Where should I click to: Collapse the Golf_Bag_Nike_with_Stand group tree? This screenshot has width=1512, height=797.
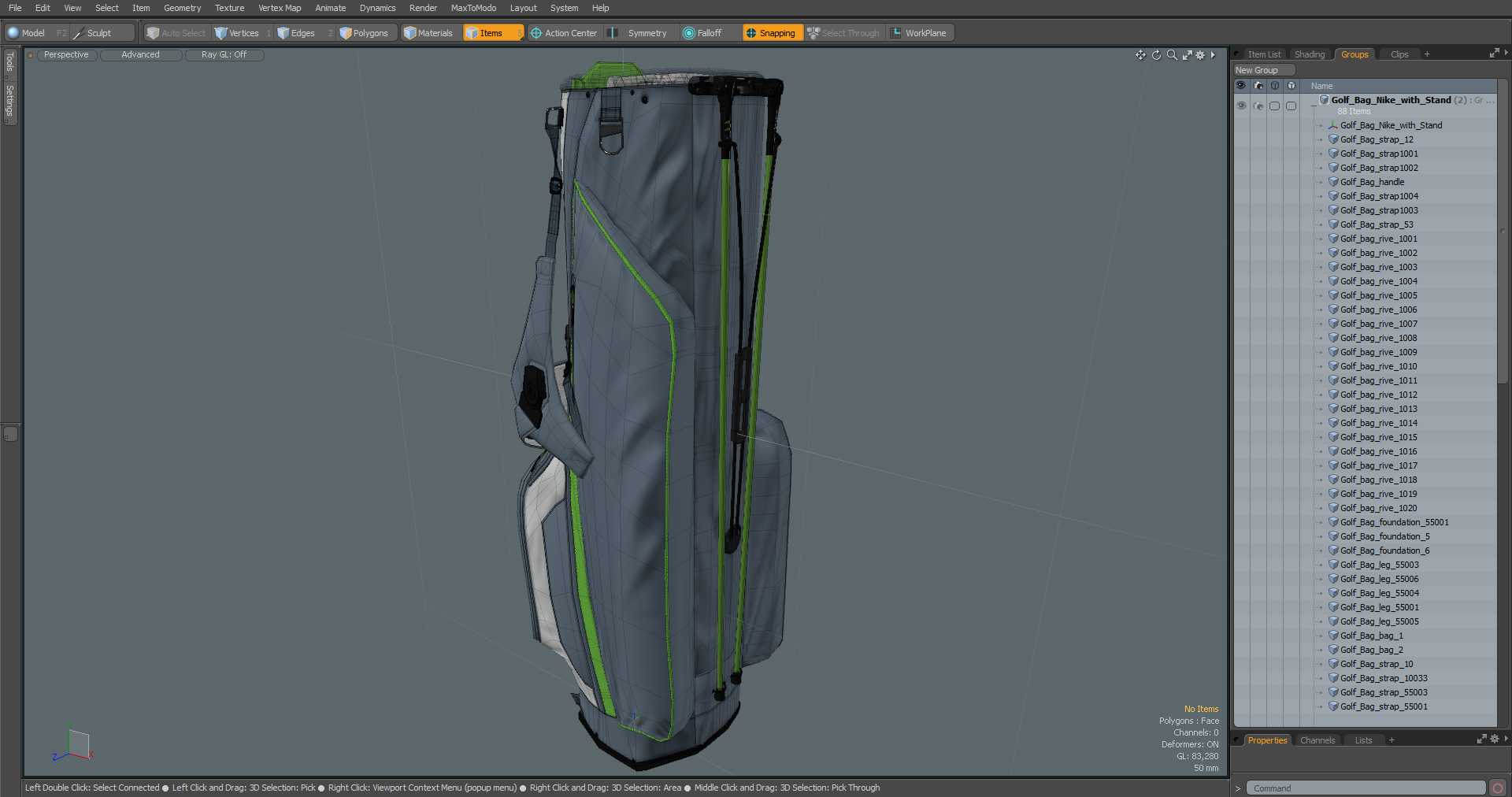point(1314,106)
